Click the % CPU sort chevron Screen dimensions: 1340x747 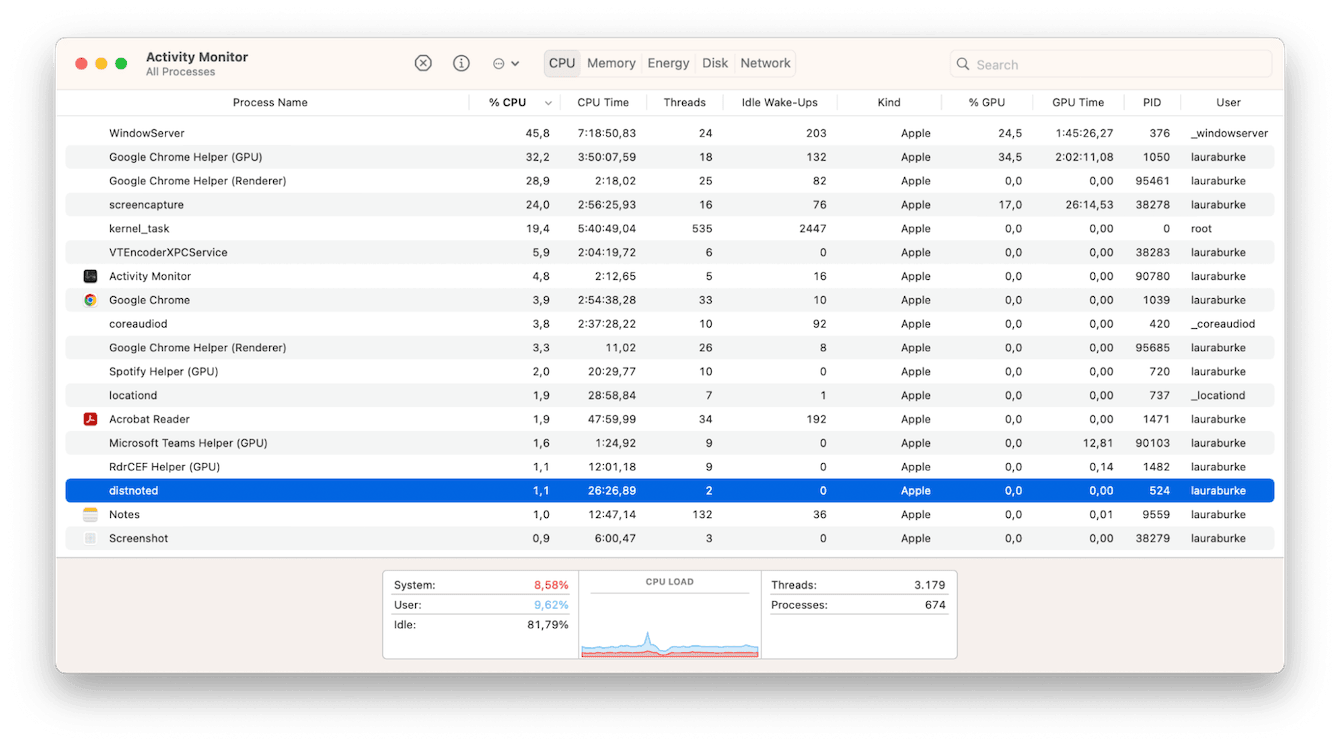click(547, 102)
